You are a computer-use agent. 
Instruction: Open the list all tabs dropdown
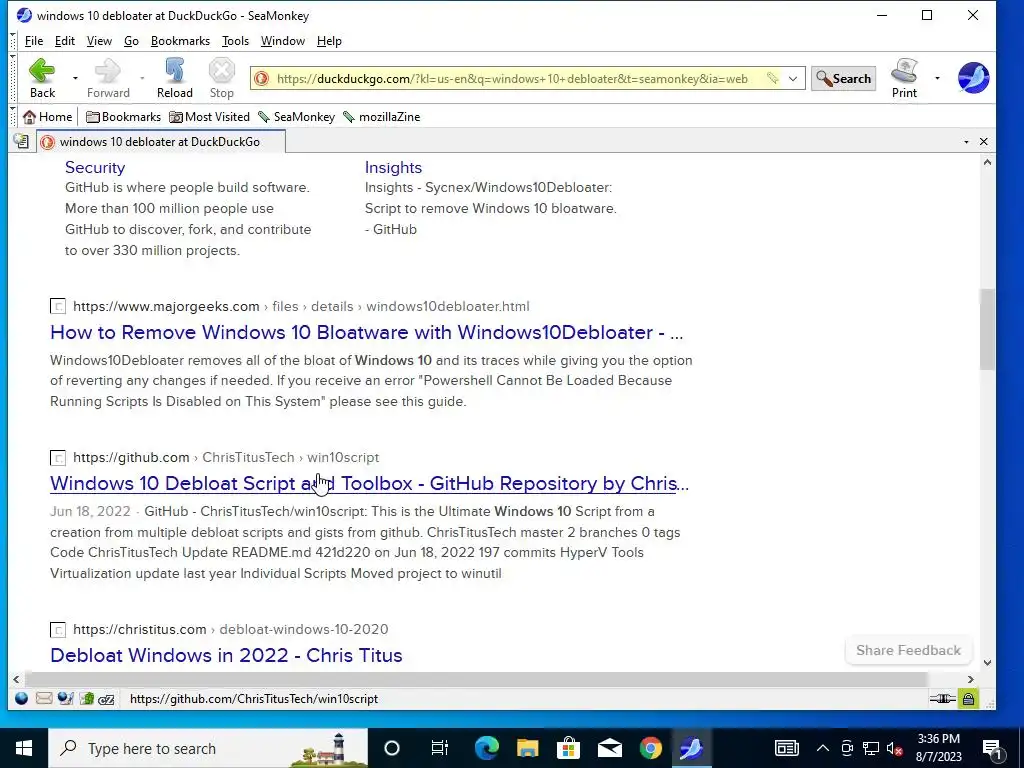966,142
